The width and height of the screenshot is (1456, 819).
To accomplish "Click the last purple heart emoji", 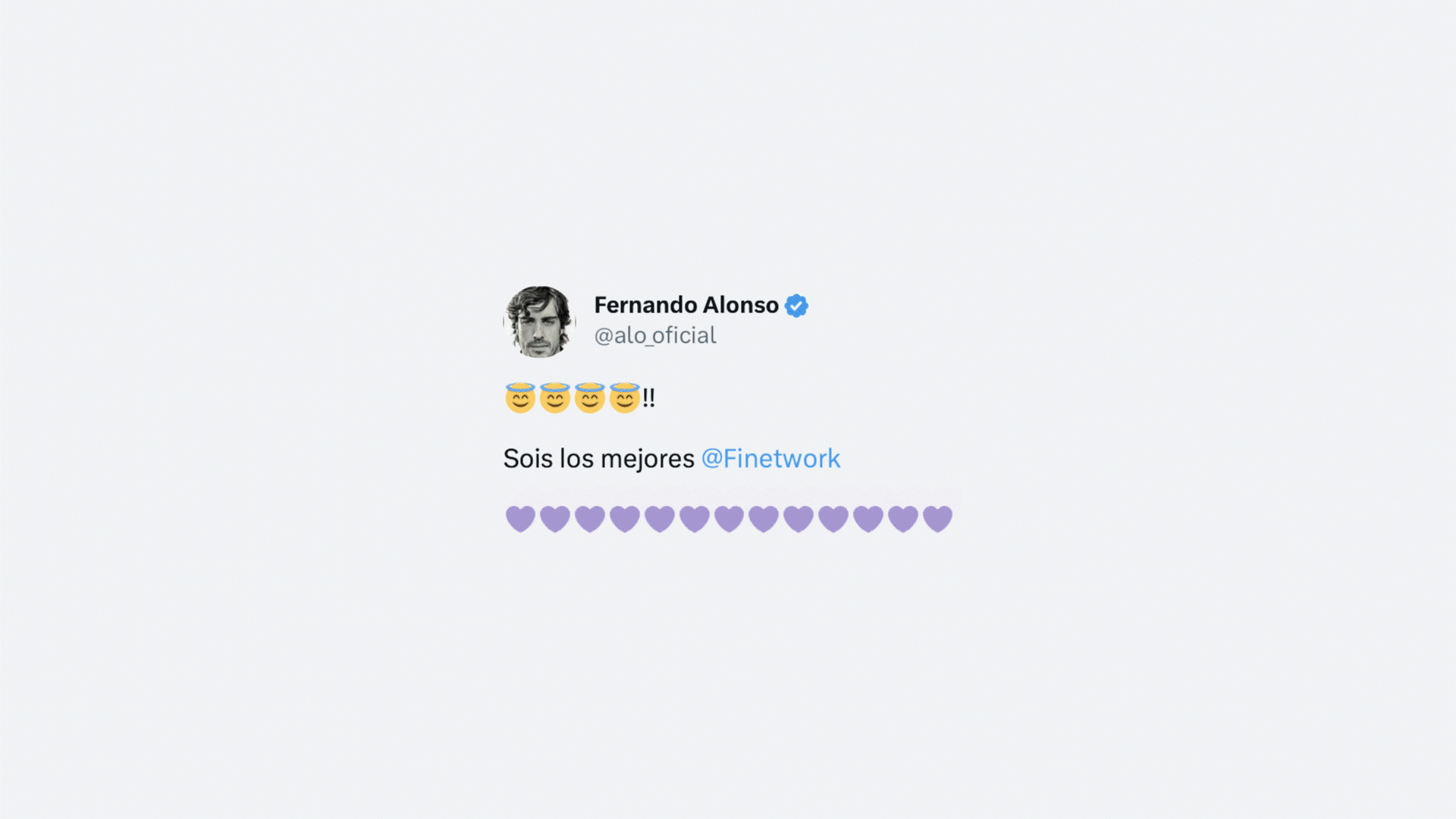I will pos(938,519).
